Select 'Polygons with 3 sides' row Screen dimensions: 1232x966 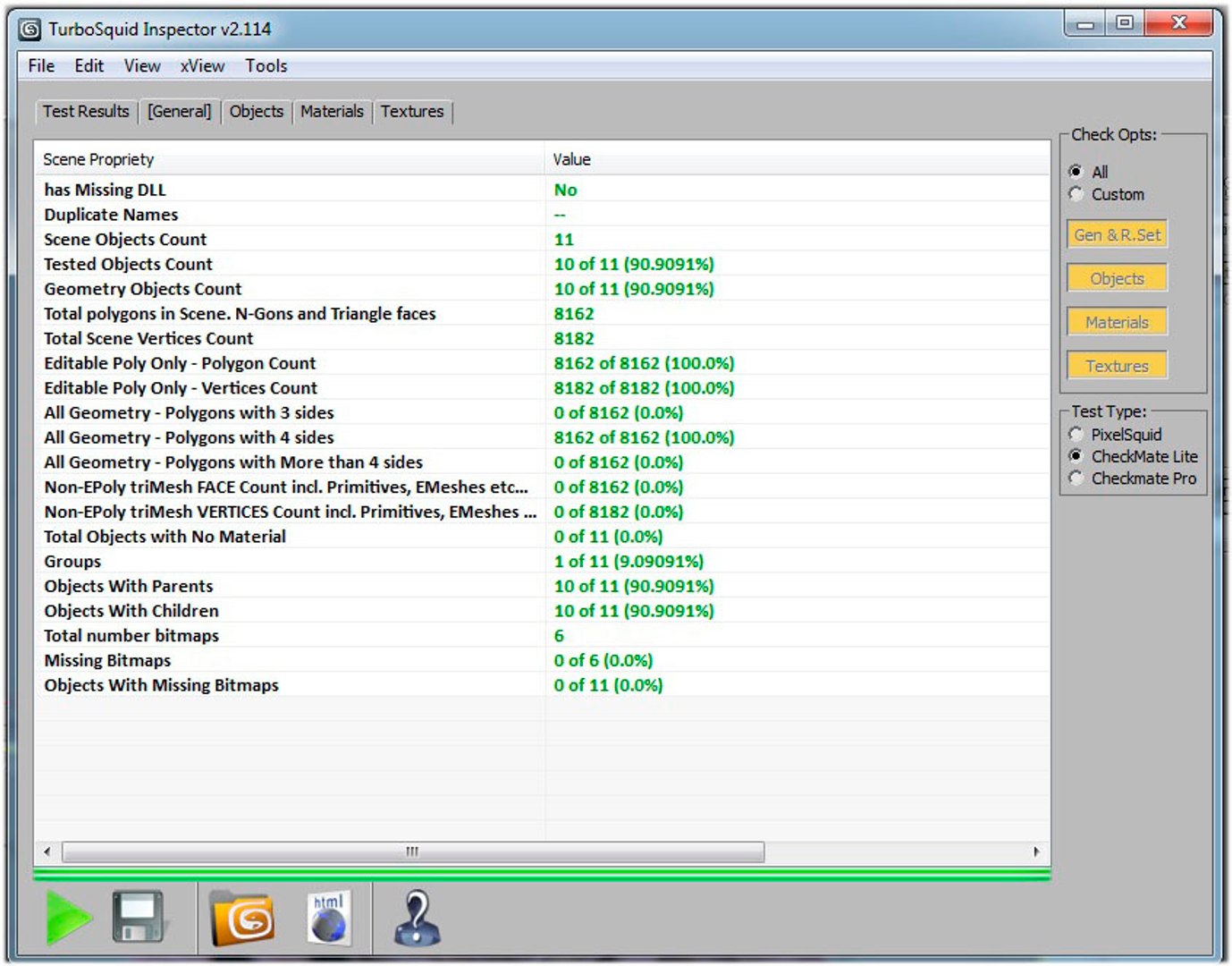(542, 412)
